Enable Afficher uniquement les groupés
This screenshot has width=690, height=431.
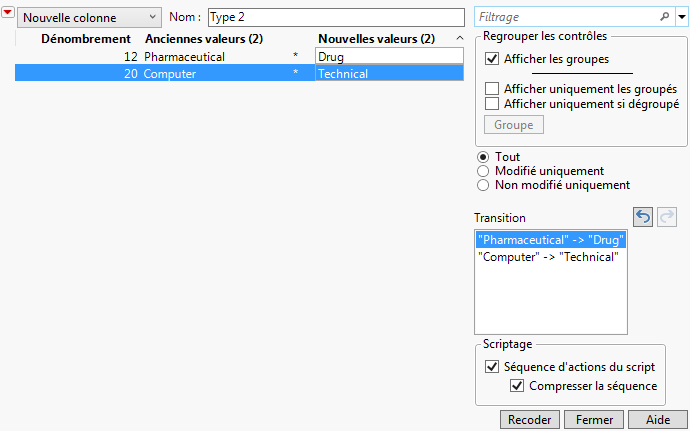[x=492, y=89]
